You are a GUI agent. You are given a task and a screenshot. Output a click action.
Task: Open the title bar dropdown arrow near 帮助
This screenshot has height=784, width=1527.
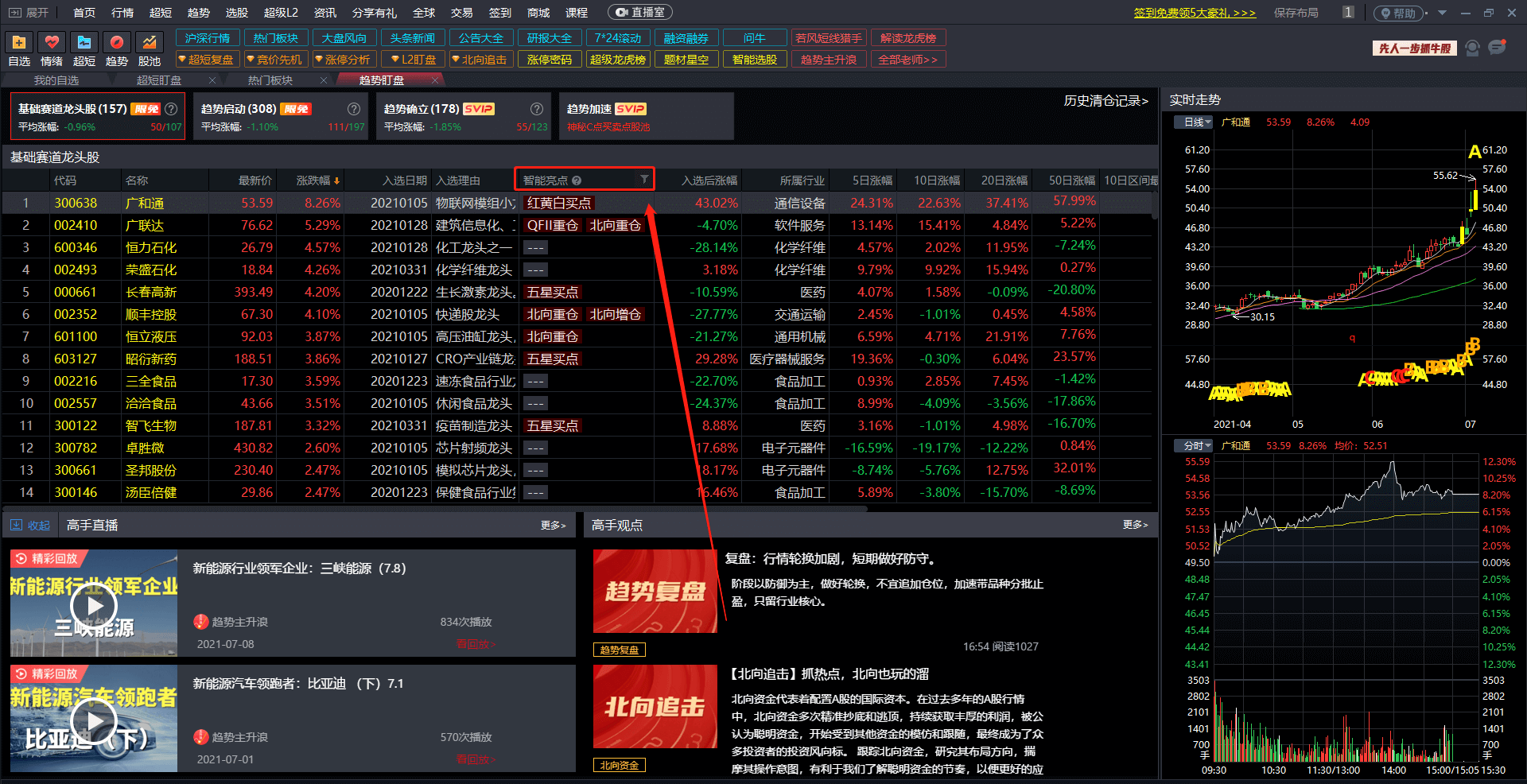[x=1442, y=13]
